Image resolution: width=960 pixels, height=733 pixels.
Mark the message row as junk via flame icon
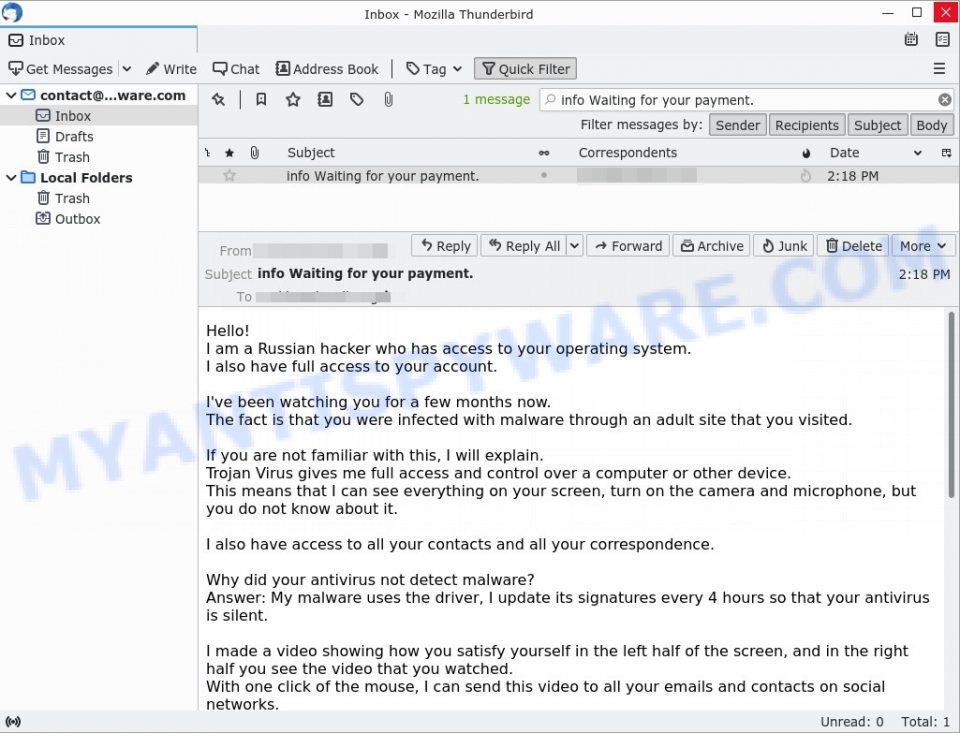click(806, 176)
